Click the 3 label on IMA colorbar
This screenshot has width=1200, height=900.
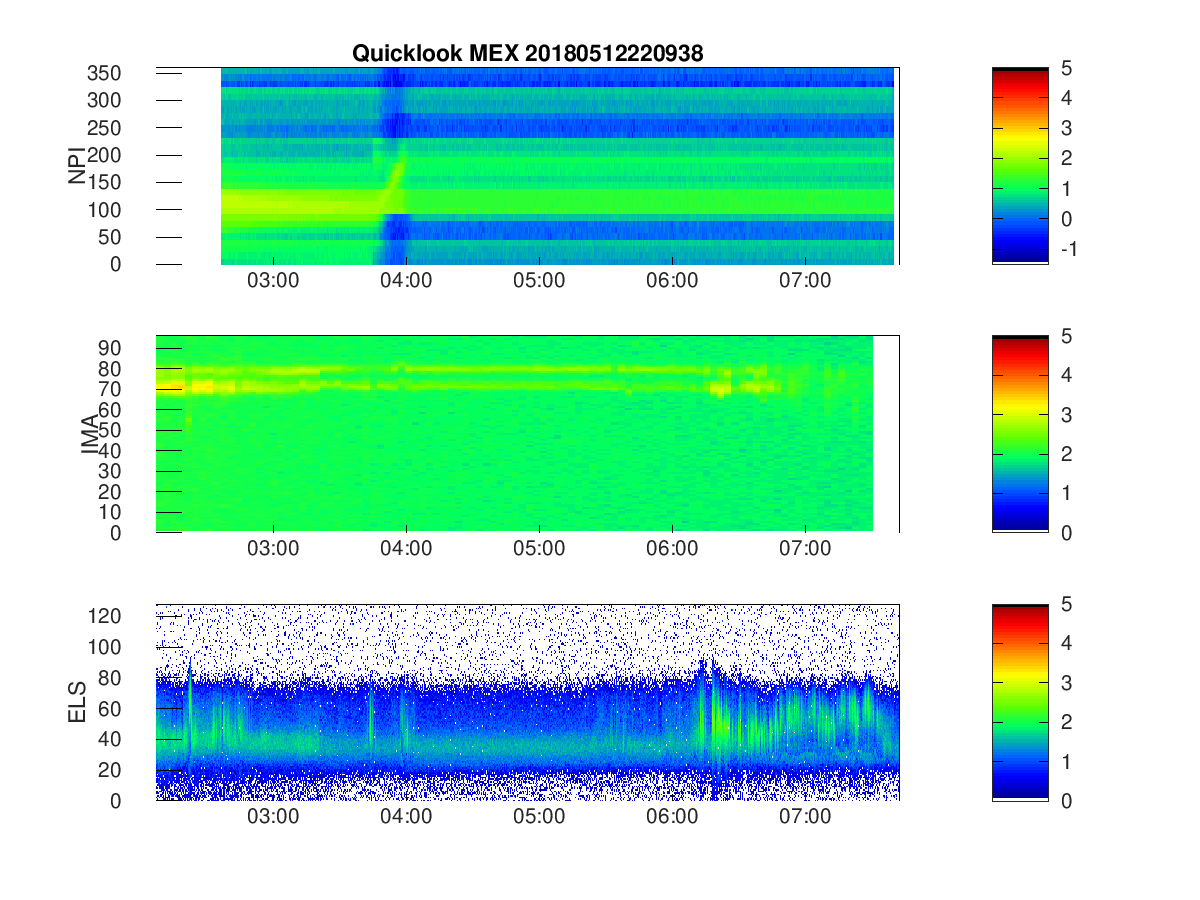[x=1065, y=414]
